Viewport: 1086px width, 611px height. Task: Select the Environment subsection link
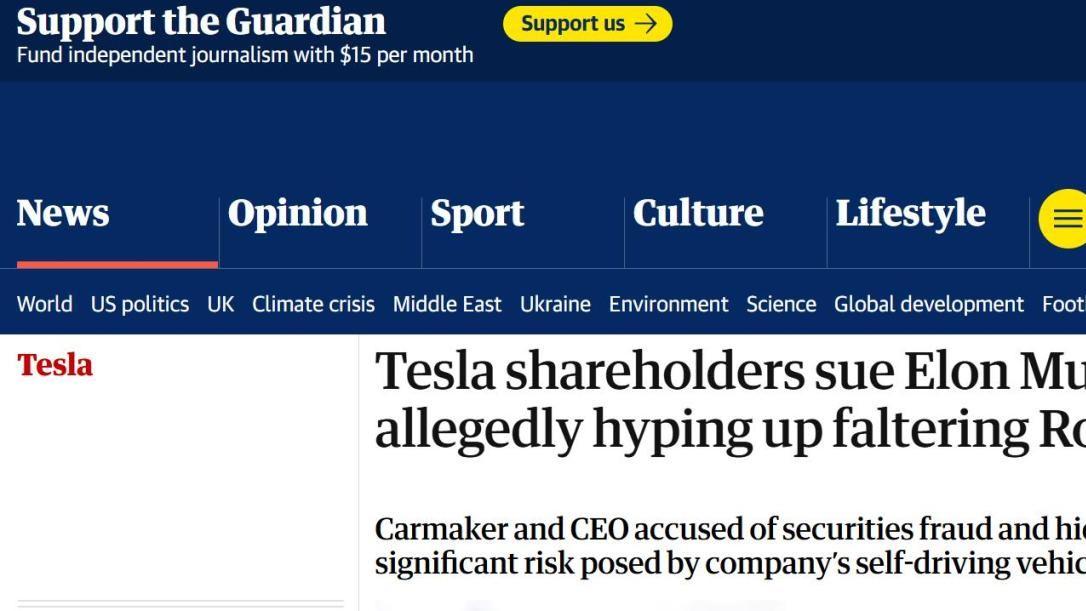click(x=668, y=304)
